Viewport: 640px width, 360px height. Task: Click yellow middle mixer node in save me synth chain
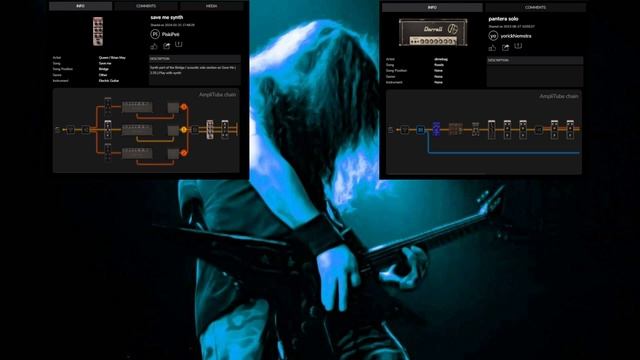tap(184, 129)
